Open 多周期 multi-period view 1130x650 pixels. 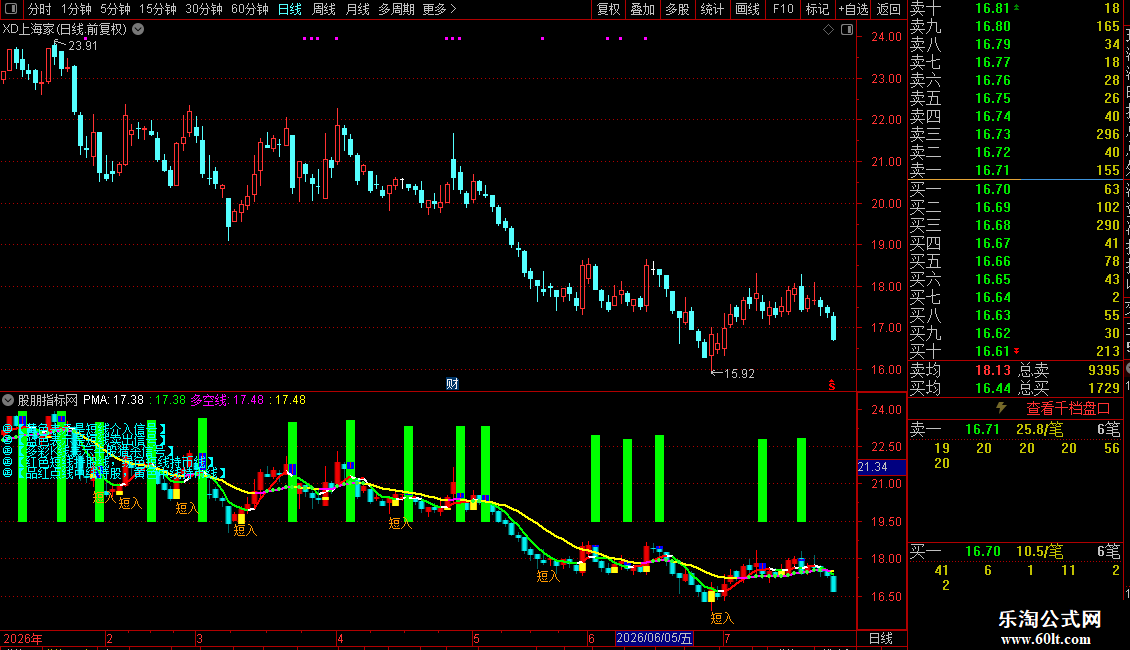click(396, 9)
